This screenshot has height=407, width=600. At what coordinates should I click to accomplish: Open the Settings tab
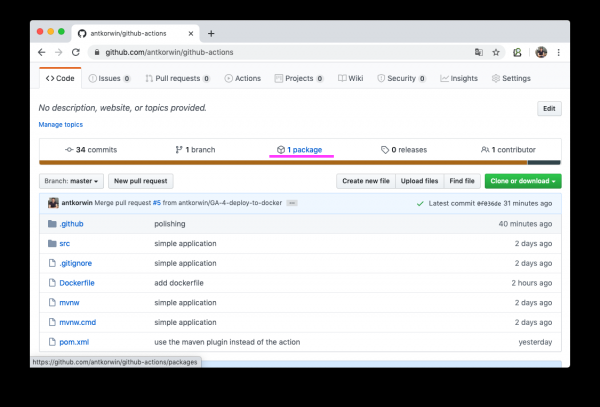(x=510, y=78)
